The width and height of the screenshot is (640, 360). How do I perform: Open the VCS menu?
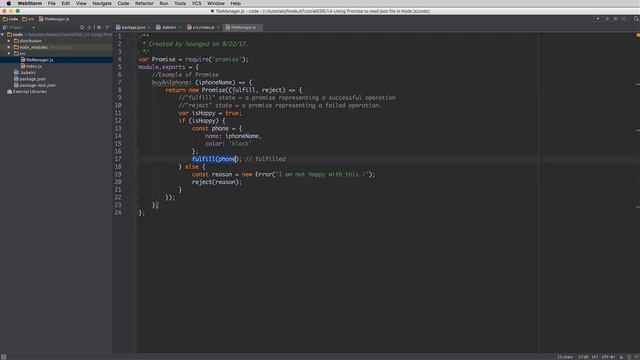click(196, 3)
